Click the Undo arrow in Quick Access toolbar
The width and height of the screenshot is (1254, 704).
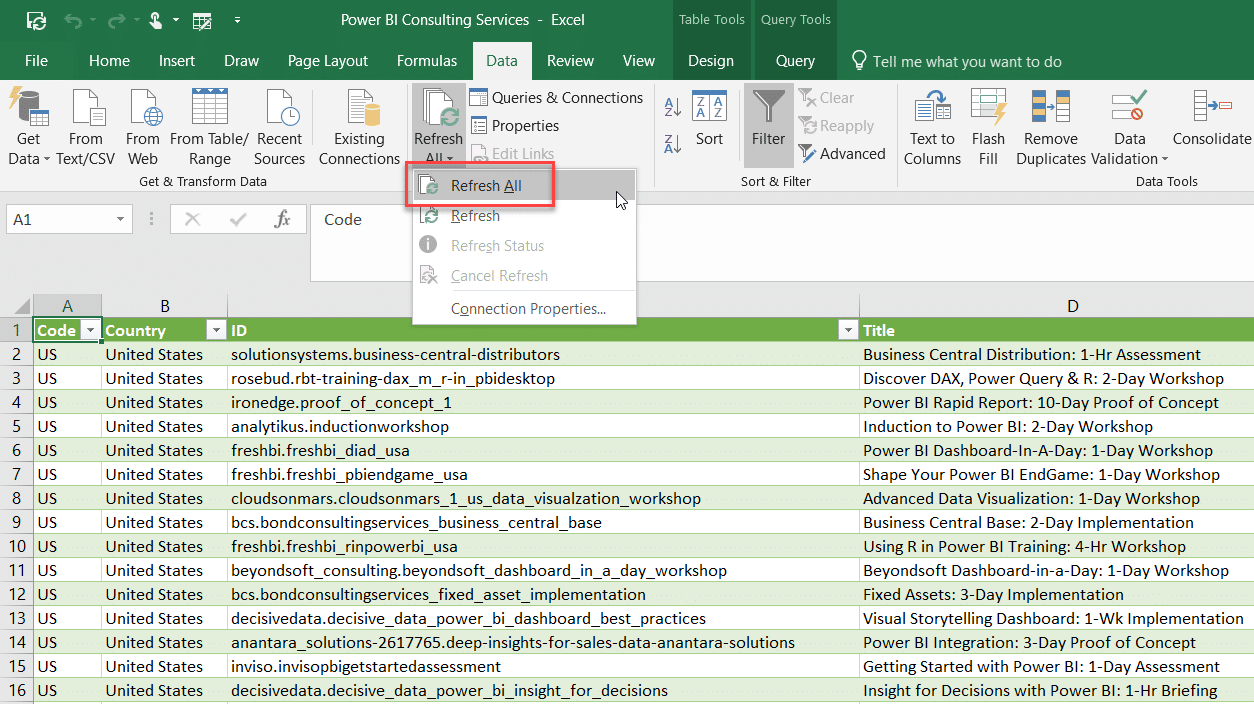[x=72, y=20]
